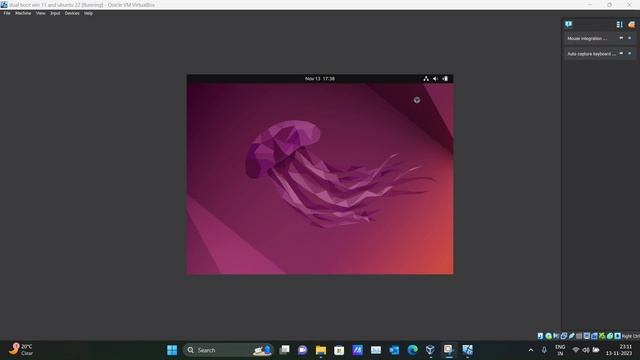Open Microsoft Edge from the taskbar
Screen dimensions: 640x360
412,350
